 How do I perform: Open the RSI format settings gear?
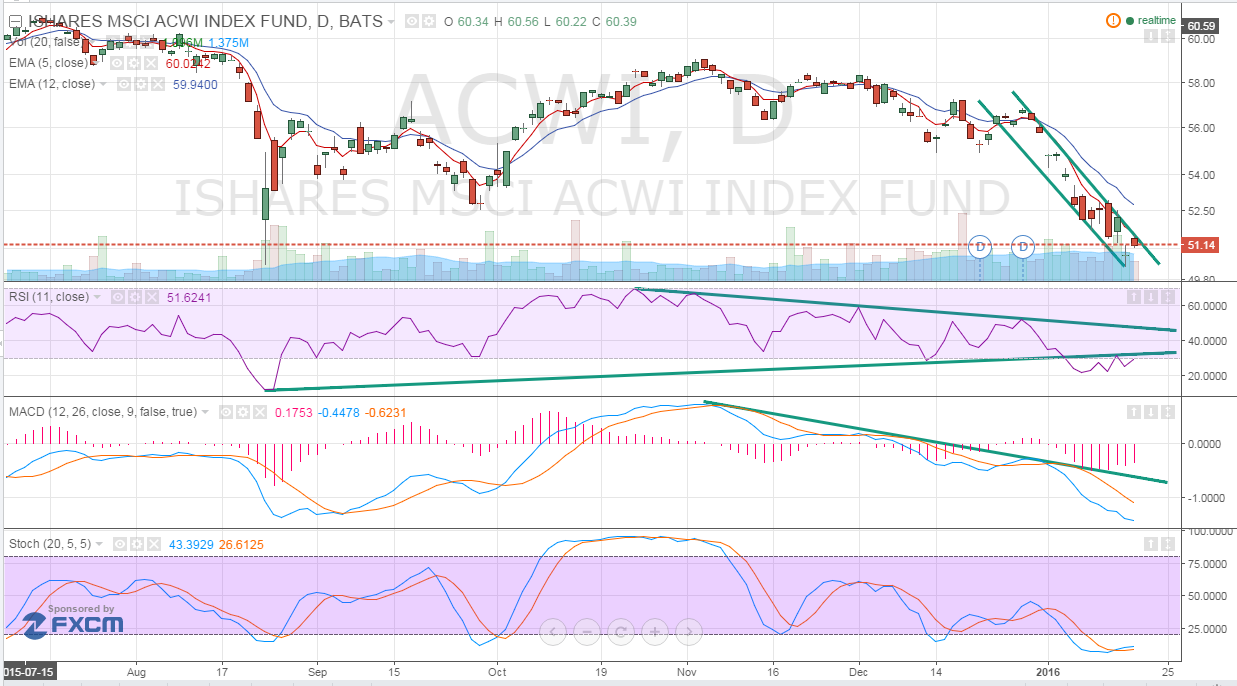pos(135,297)
